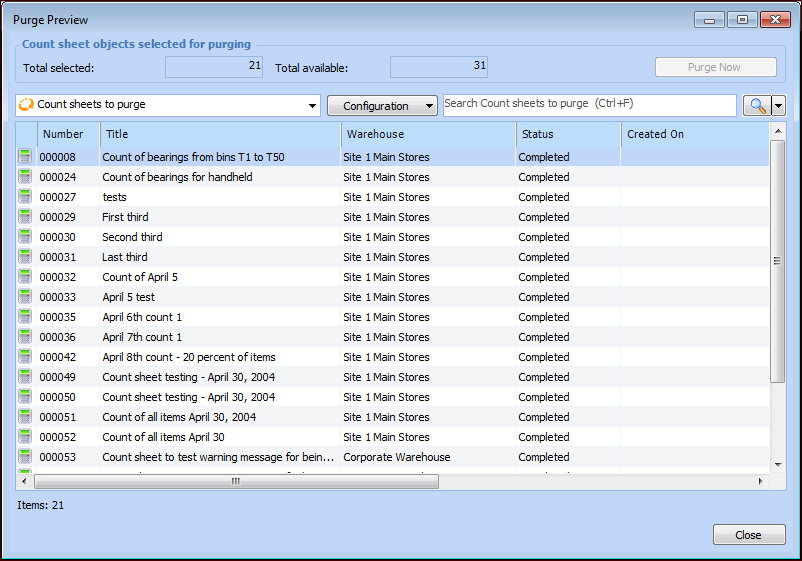Sort by the Status column header
Viewport: 802px width, 561px height.
point(568,134)
